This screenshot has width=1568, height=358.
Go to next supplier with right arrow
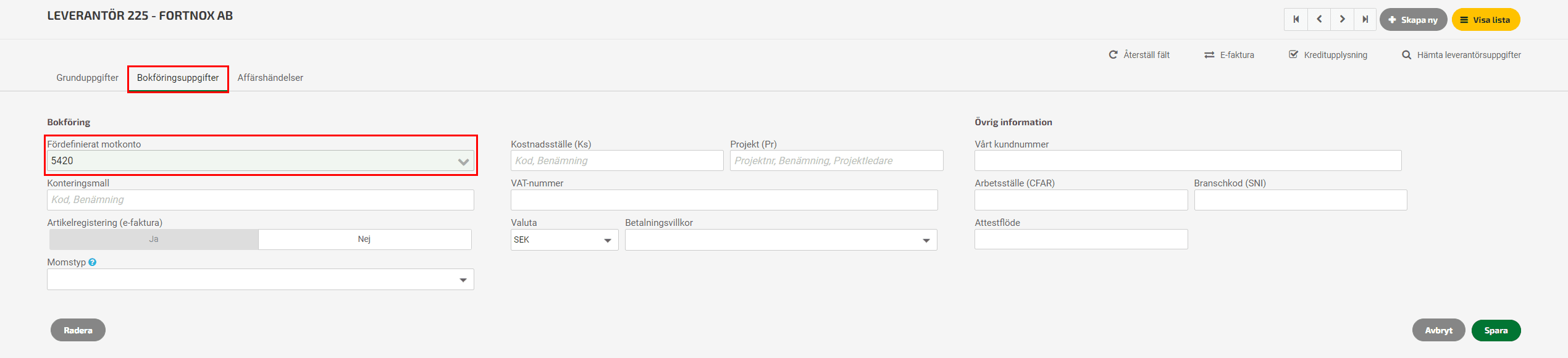pos(1342,19)
